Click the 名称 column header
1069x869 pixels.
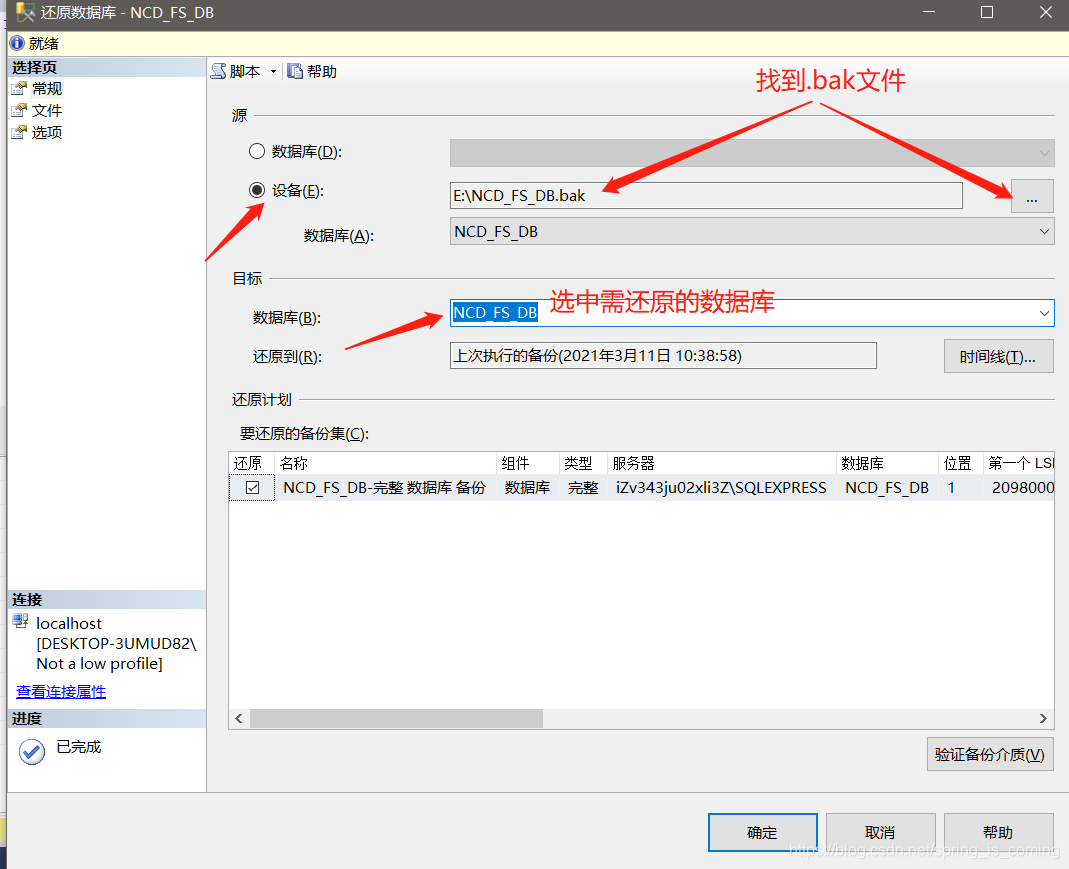coord(385,463)
